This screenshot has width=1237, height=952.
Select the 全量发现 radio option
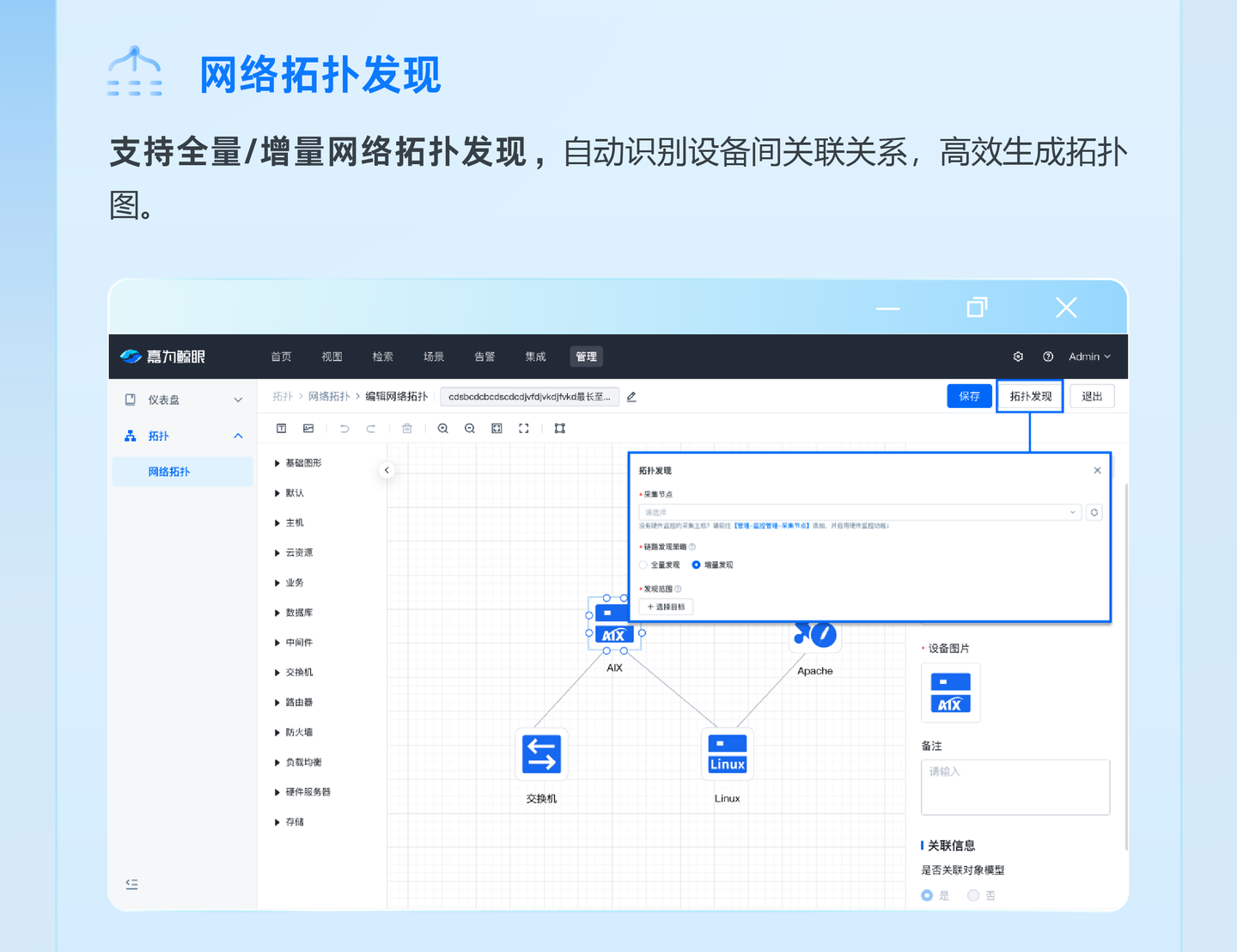click(x=643, y=565)
